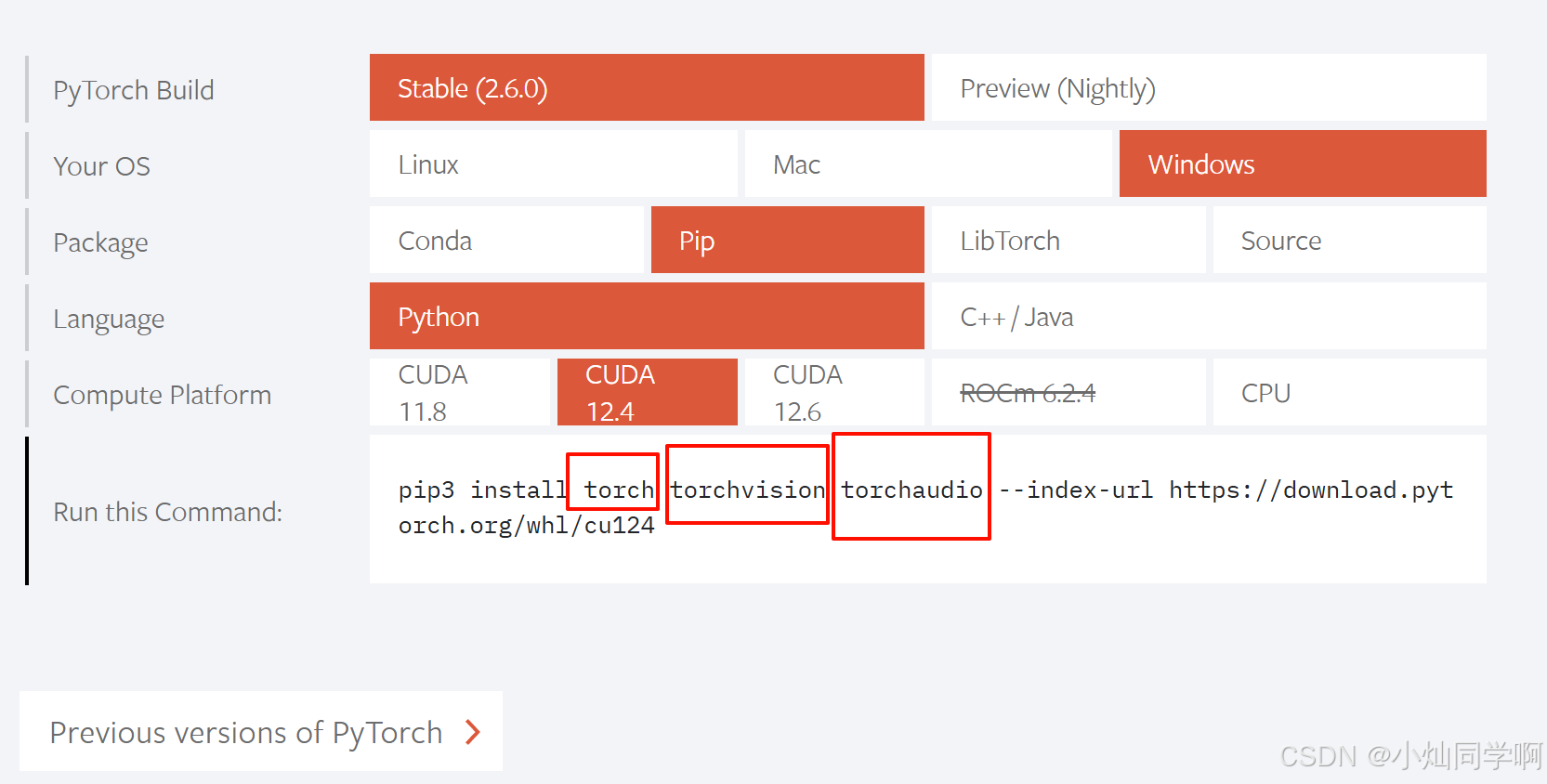Click the arrow chevron beside Previous versions

click(x=473, y=732)
